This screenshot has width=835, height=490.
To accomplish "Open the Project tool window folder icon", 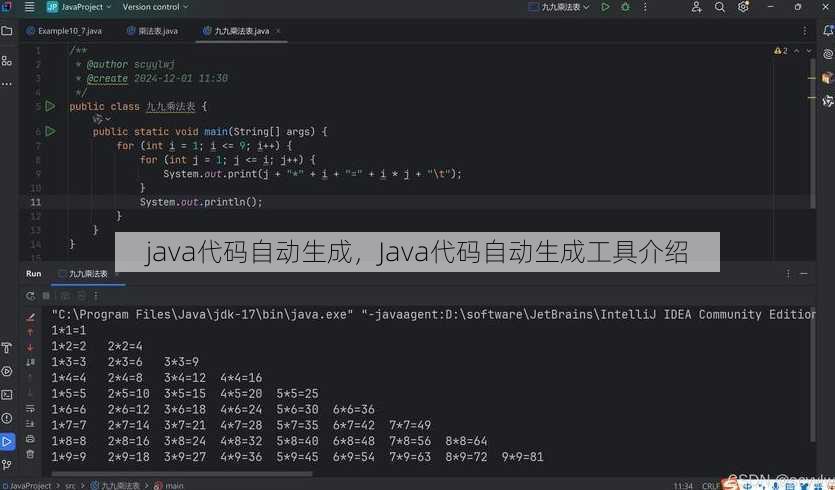I will pos(7,31).
